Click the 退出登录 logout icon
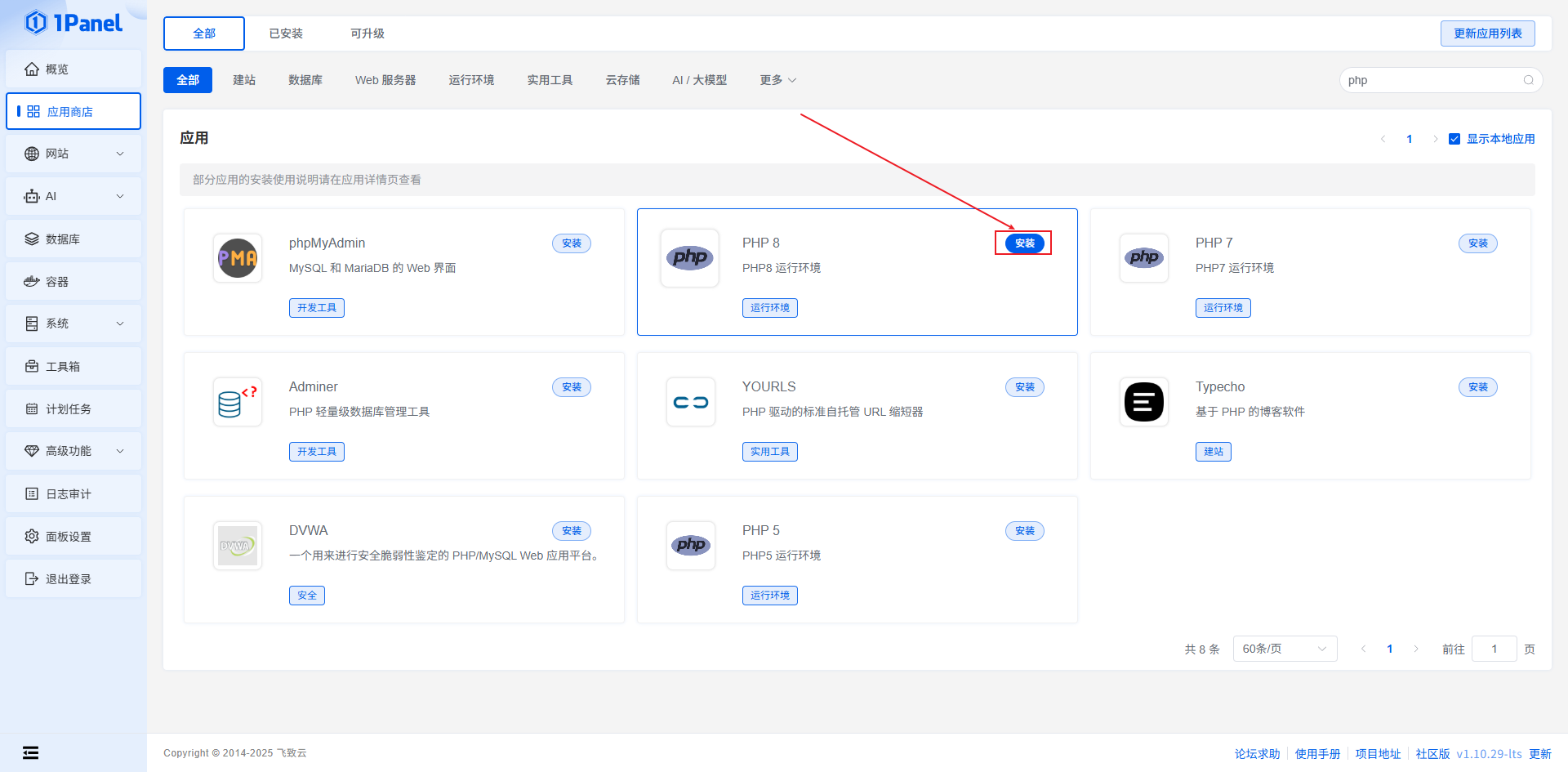Screen dimensions: 1568x772 pos(32,578)
